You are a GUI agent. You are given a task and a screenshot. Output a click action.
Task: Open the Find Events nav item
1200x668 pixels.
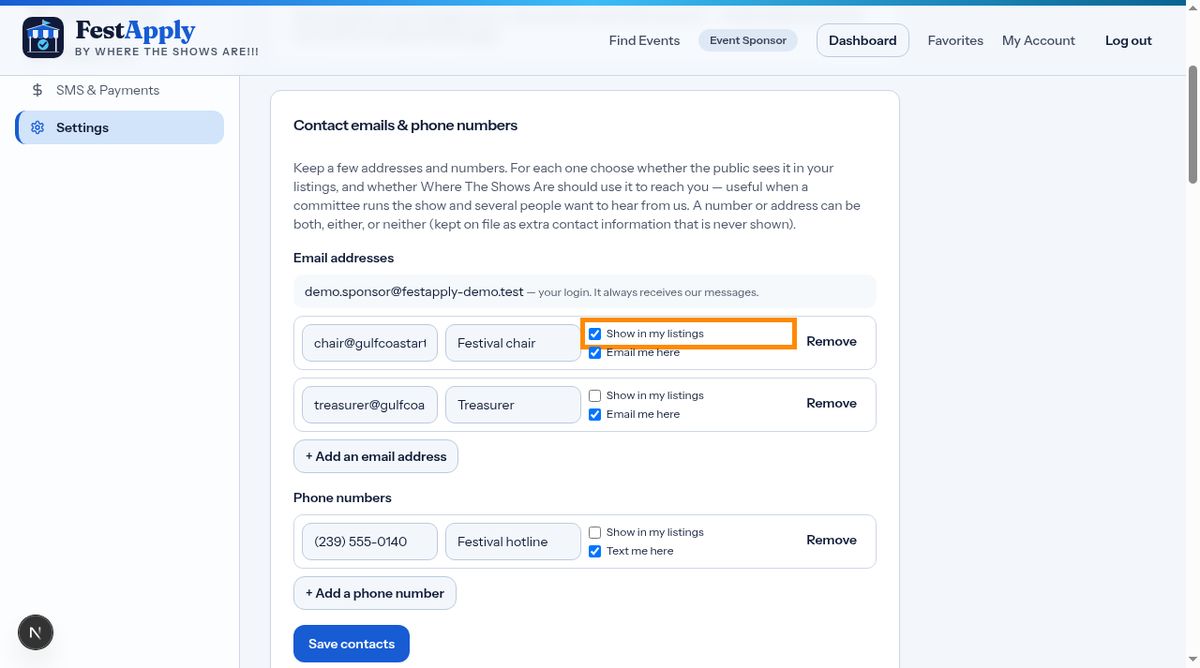[644, 41]
